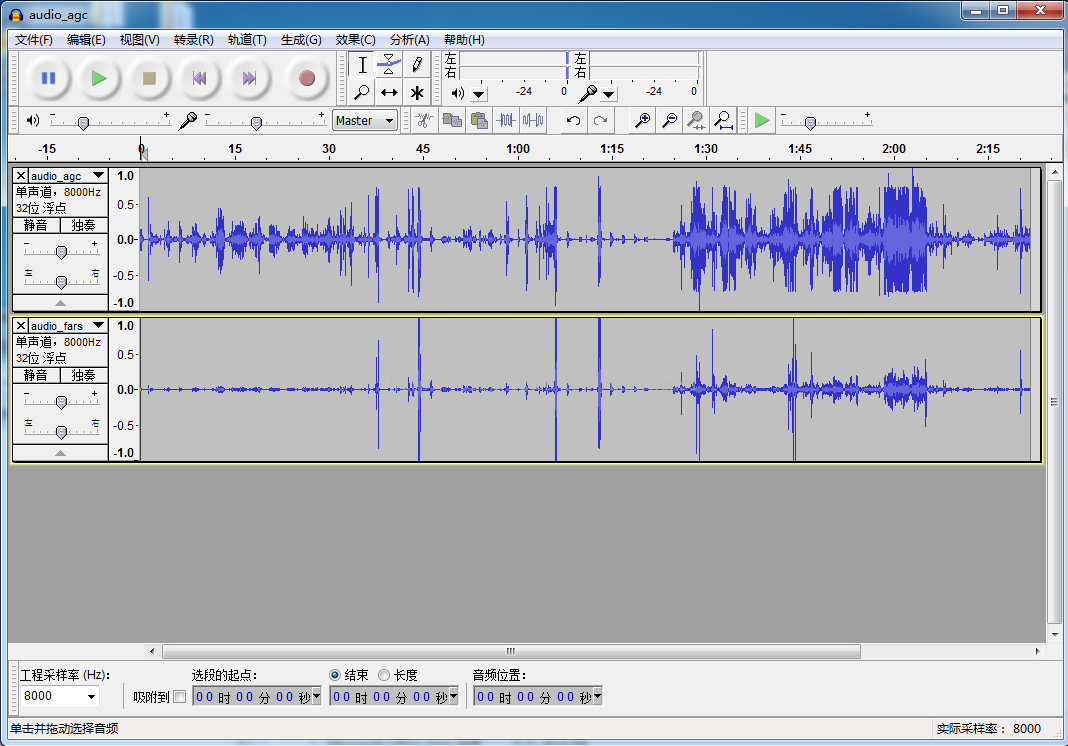The image size is (1068, 746).
Task: Open the Analyze (分析) menu
Action: [409, 40]
